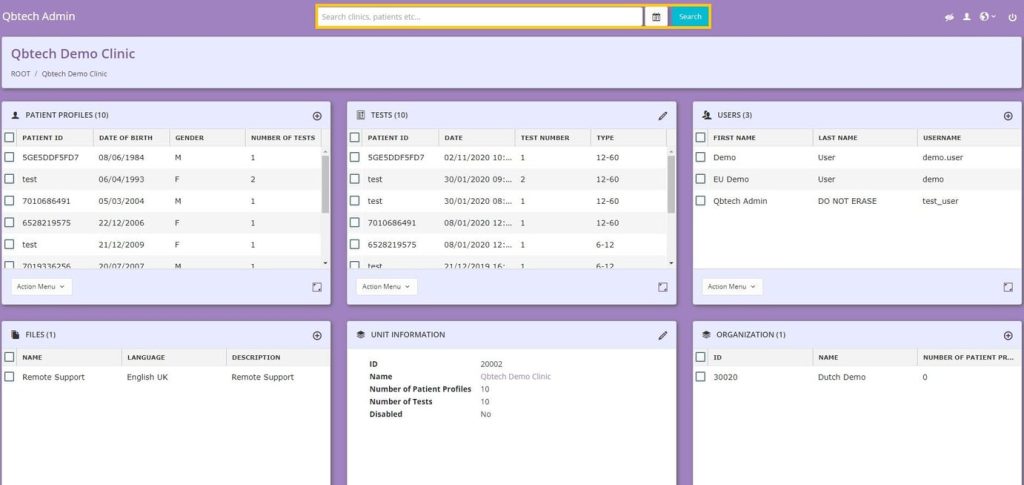The image size is (1024, 485).
Task: Click the English UK language cell
Action: tap(147, 377)
